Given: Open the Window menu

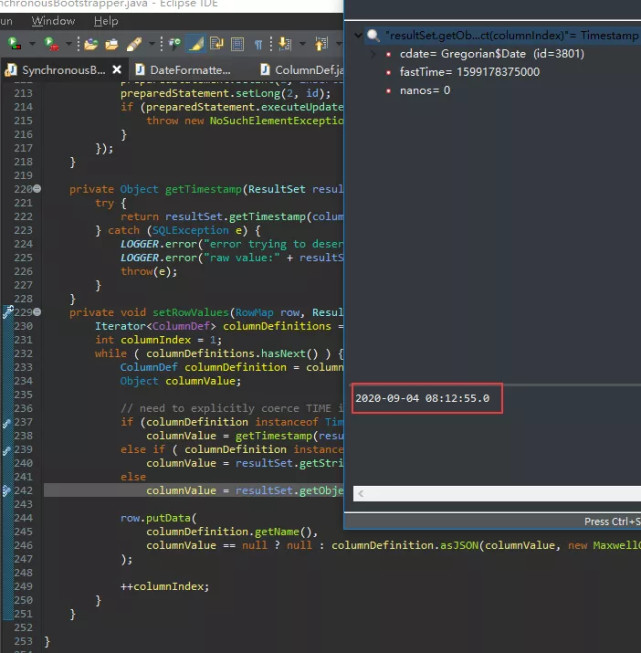Looking at the screenshot, I should tap(53, 20).
